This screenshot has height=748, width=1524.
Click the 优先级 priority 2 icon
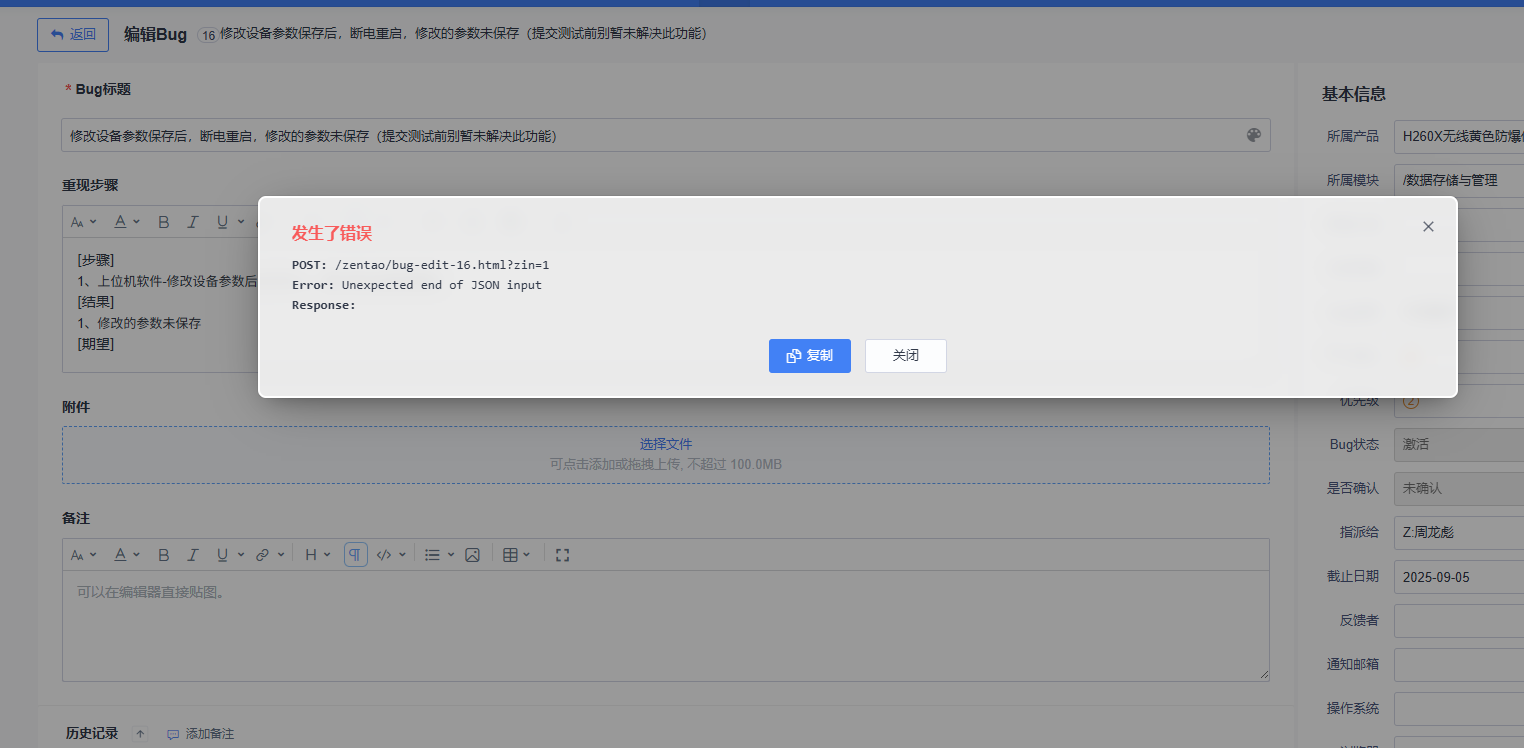tap(1411, 400)
